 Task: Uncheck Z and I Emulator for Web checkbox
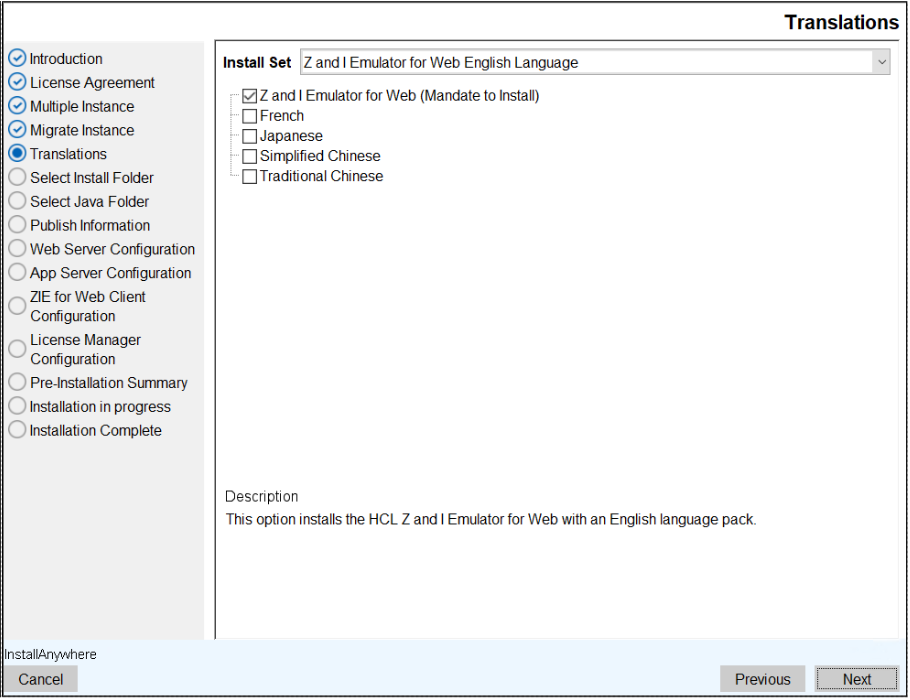coord(250,96)
